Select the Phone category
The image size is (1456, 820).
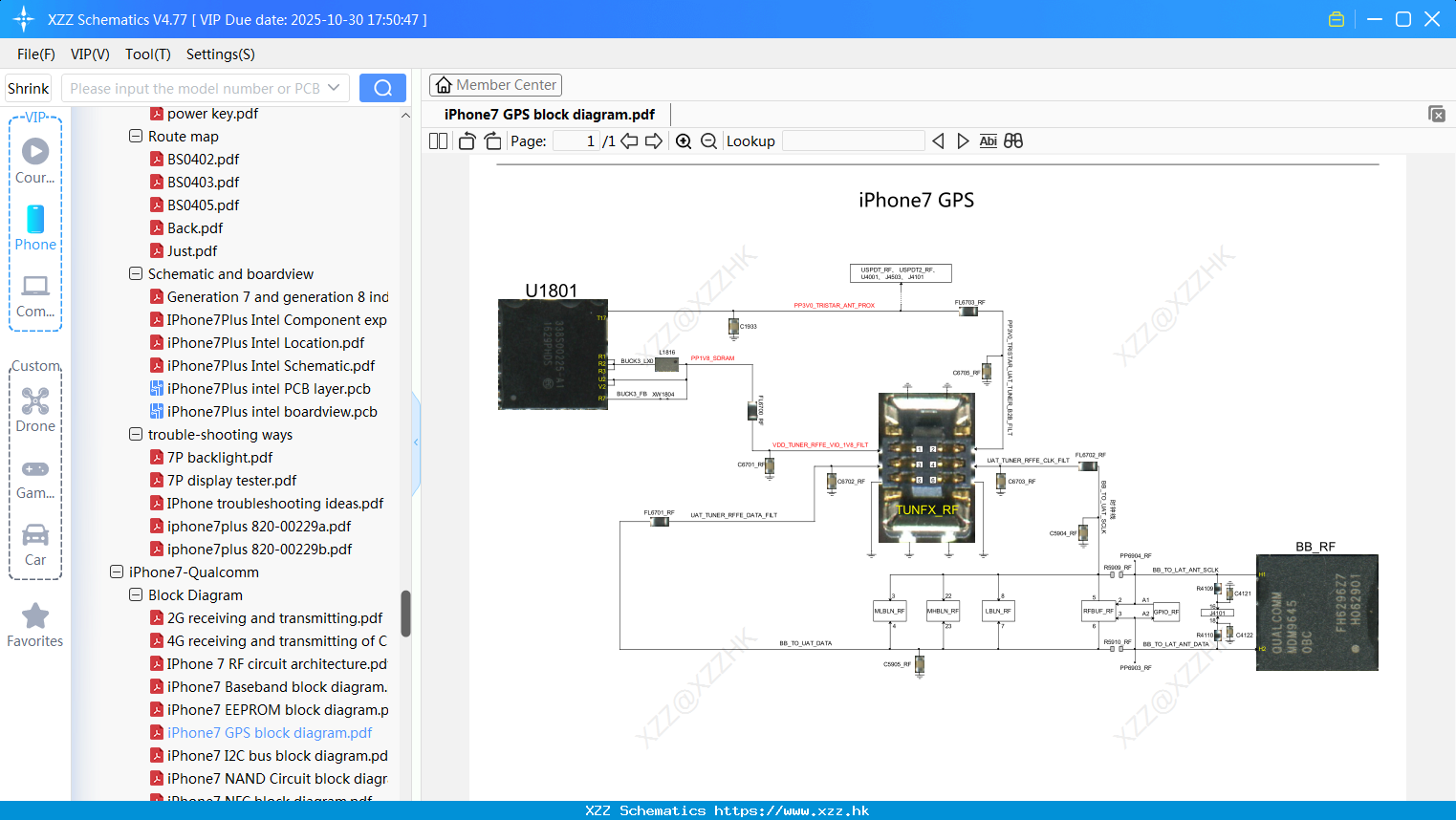pos(35,228)
